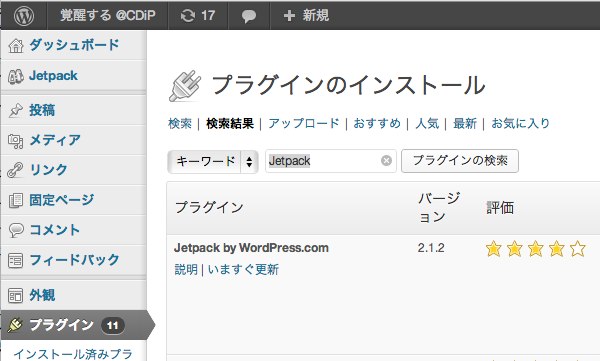Click the 固定ページ pages icon
The width and height of the screenshot is (600, 361).
tap(16, 200)
